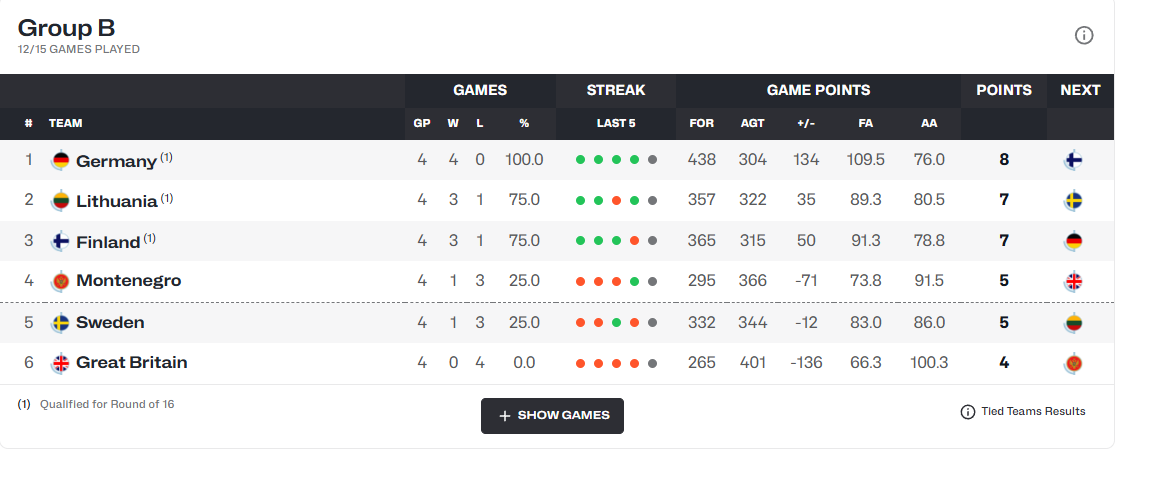This screenshot has width=1161, height=489.
Task: Open Germany's next opponent Finland flag
Action: point(1073,160)
